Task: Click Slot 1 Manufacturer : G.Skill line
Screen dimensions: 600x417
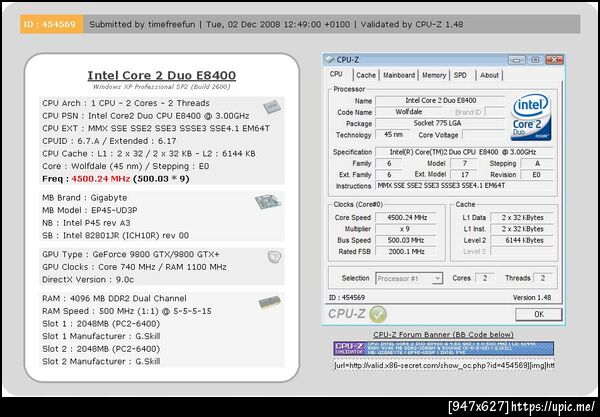Action: tap(101, 336)
